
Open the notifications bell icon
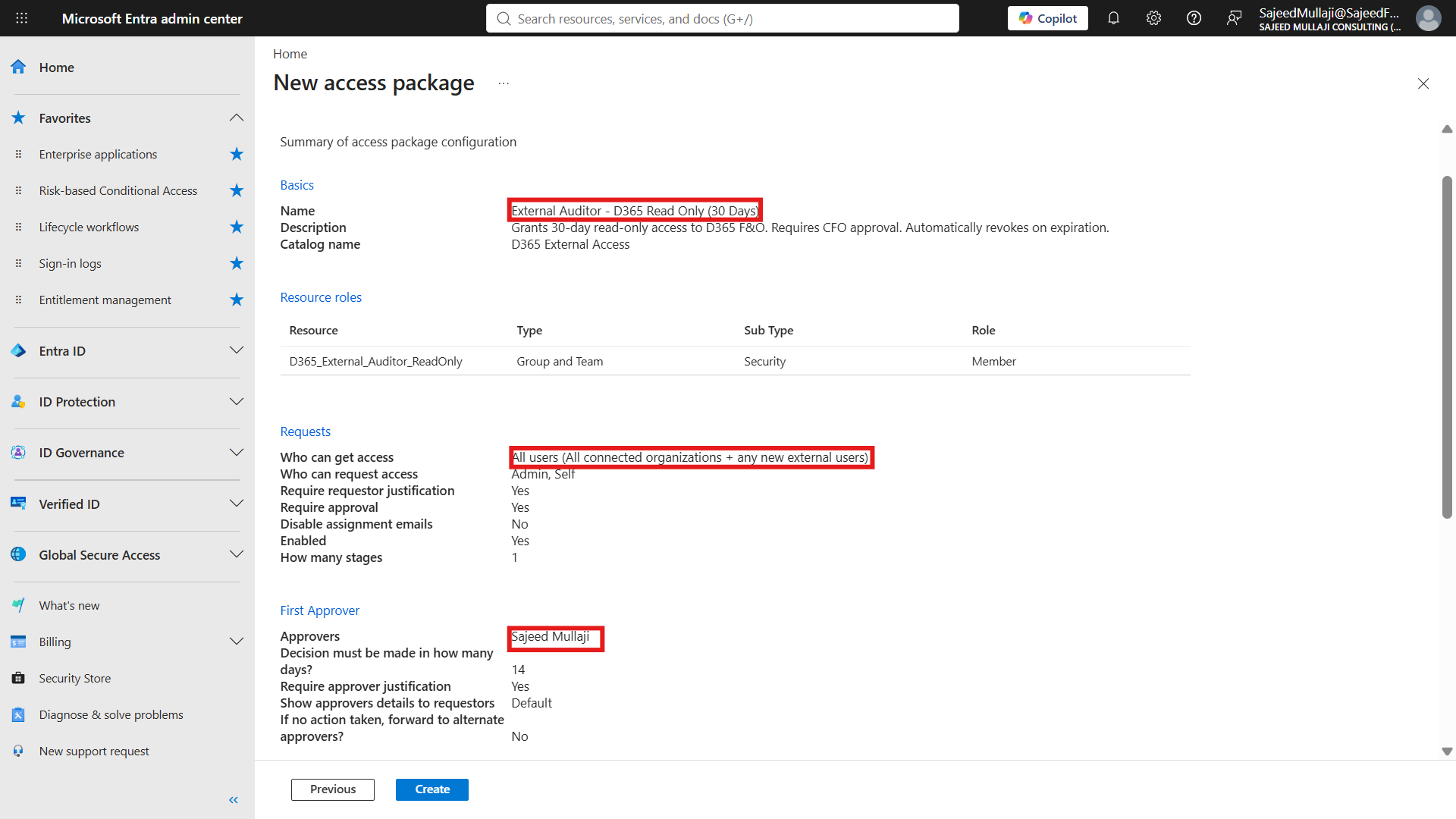click(x=1113, y=18)
